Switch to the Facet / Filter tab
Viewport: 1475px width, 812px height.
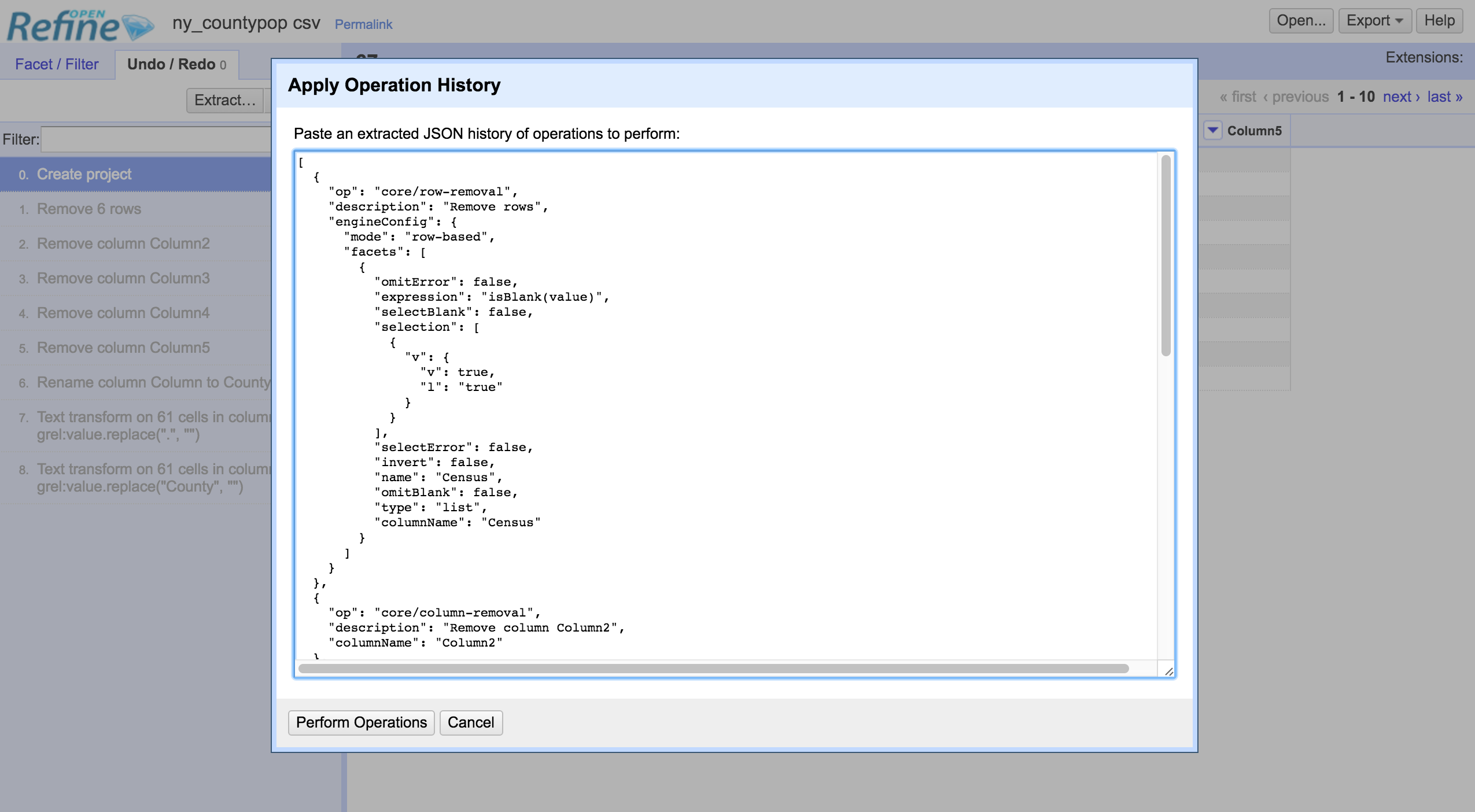tap(57, 64)
